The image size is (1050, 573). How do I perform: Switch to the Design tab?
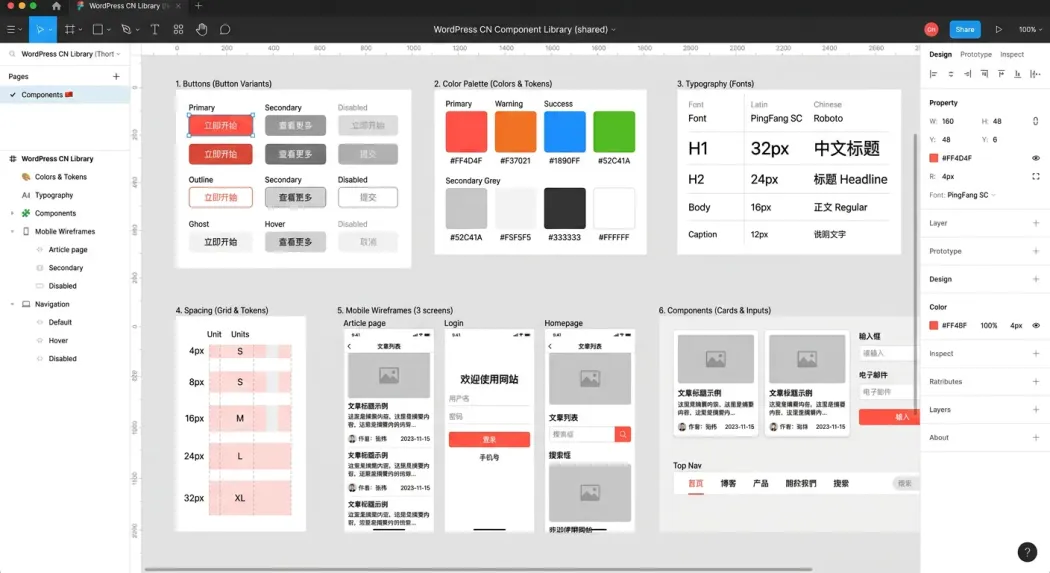click(x=940, y=54)
